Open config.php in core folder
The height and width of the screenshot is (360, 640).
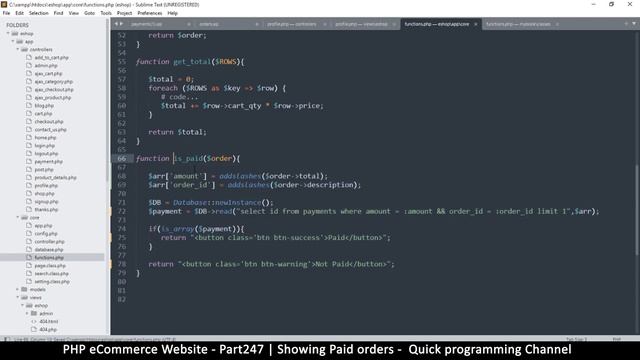pos(46,233)
